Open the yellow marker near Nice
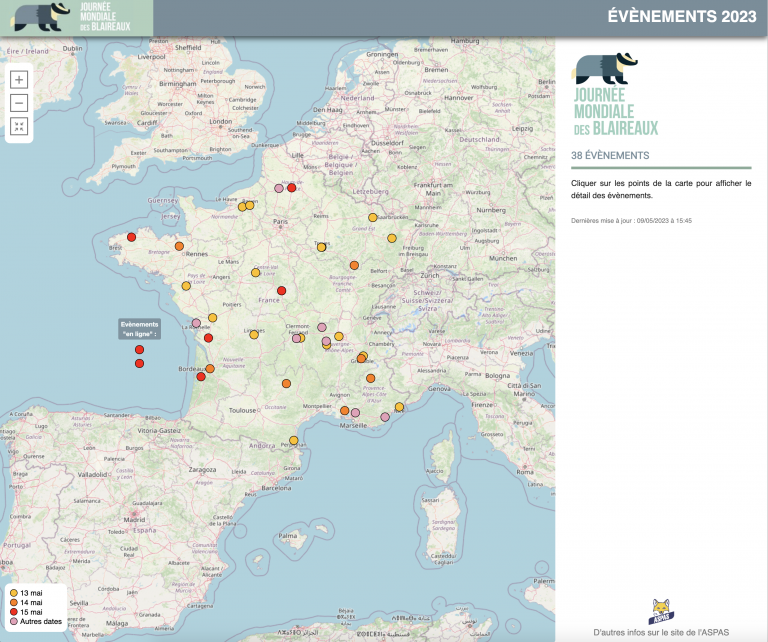 pyautogui.click(x=399, y=407)
